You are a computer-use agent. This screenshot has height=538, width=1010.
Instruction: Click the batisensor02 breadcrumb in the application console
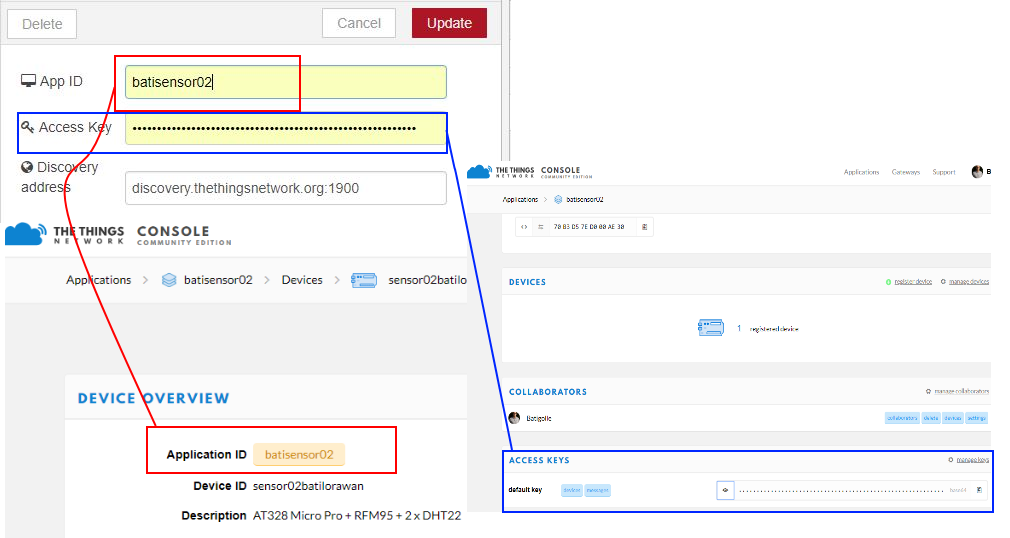coord(584,200)
